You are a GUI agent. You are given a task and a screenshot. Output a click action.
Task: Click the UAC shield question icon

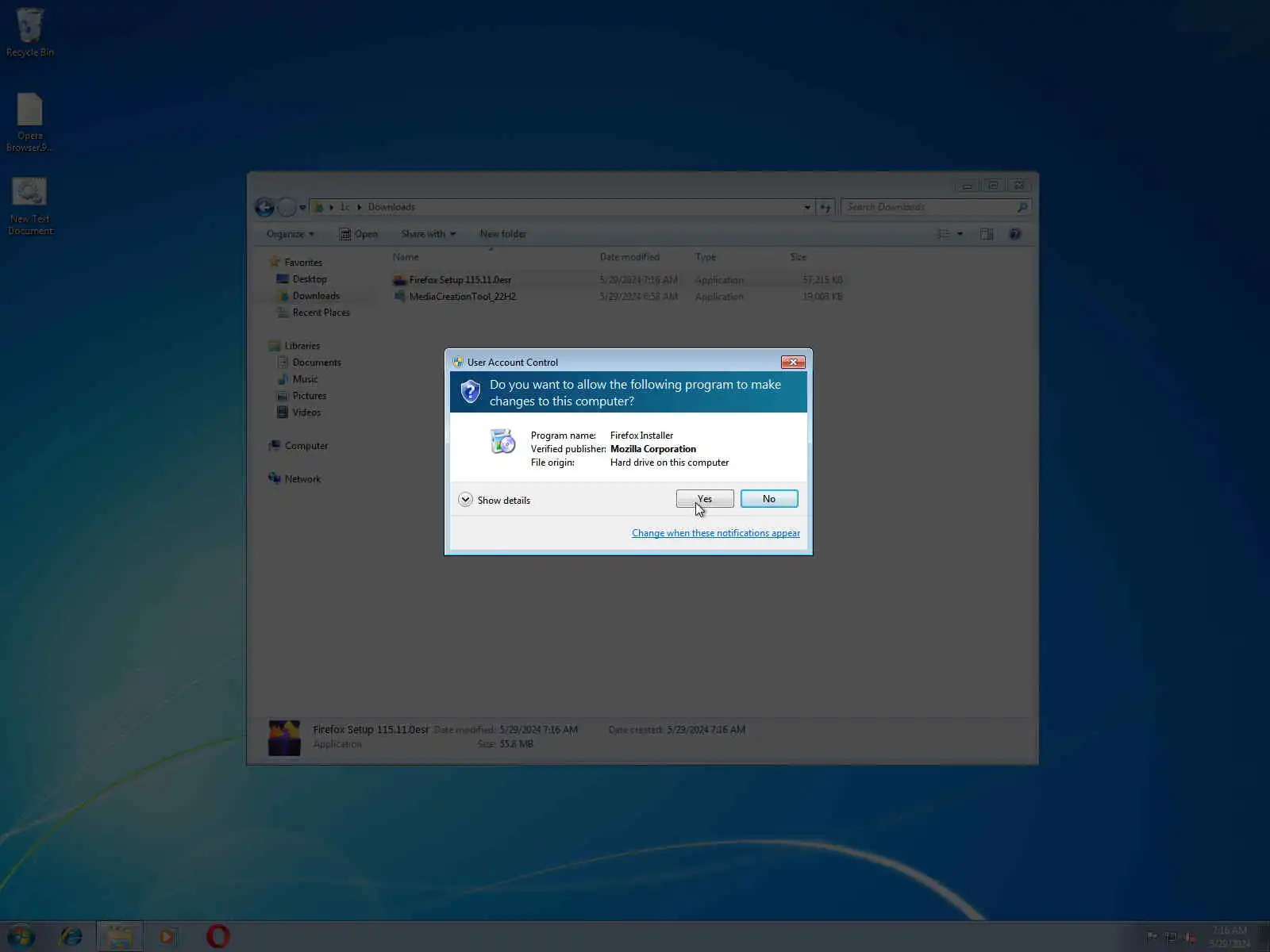(x=471, y=391)
